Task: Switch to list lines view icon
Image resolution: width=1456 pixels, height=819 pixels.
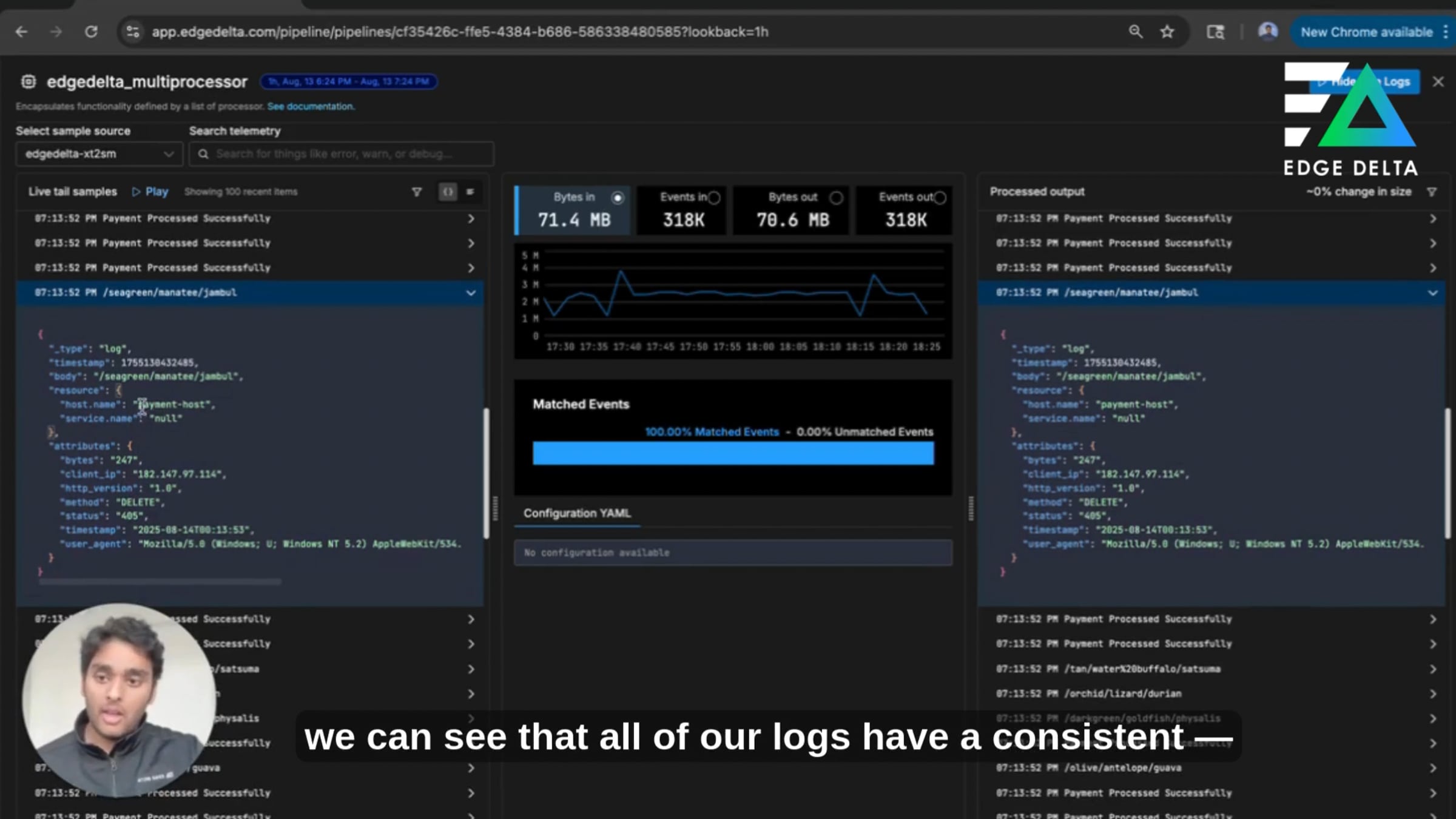Action: (470, 192)
